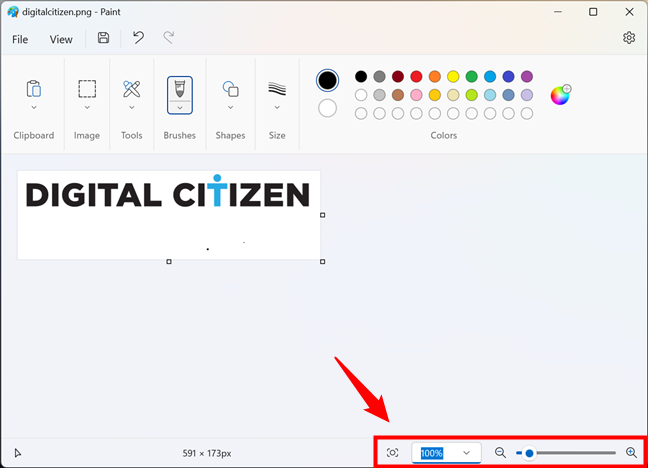Pick the blue-gray palette color

pos(508,95)
